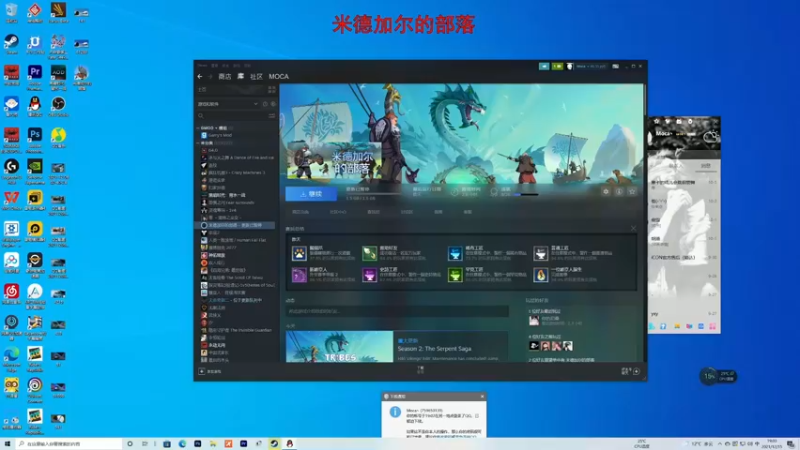Go back with Steam's back arrow
The image size is (800, 450).
[200, 77]
